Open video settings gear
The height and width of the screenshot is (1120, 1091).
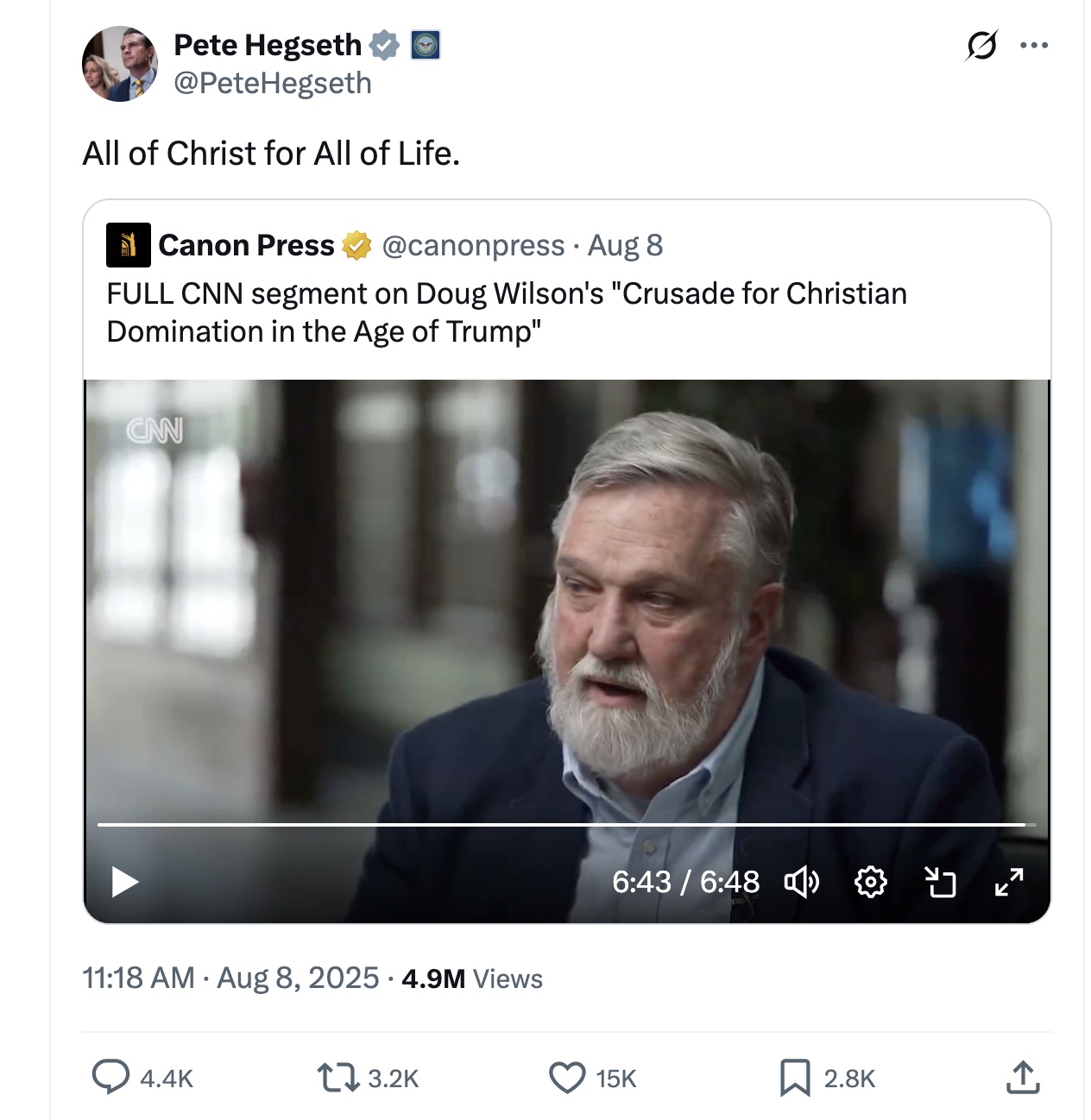point(870,882)
